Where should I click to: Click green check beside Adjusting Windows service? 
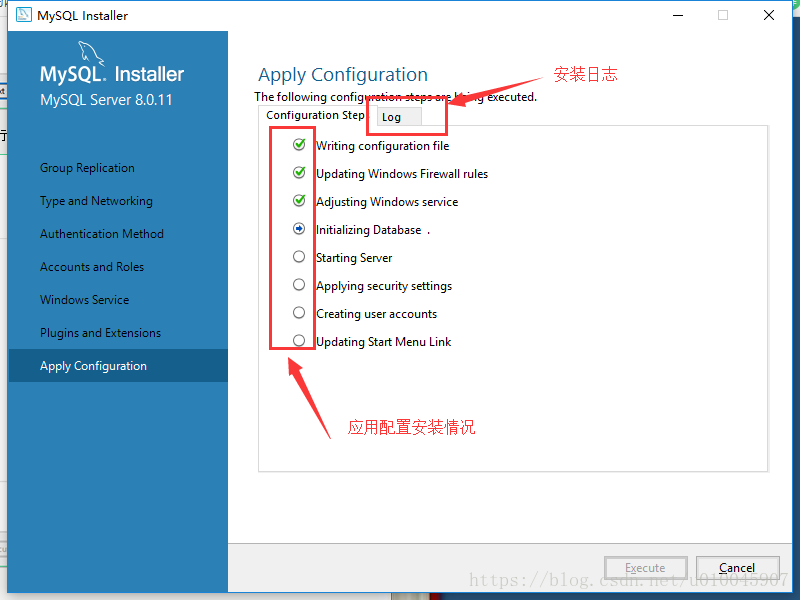[299, 201]
